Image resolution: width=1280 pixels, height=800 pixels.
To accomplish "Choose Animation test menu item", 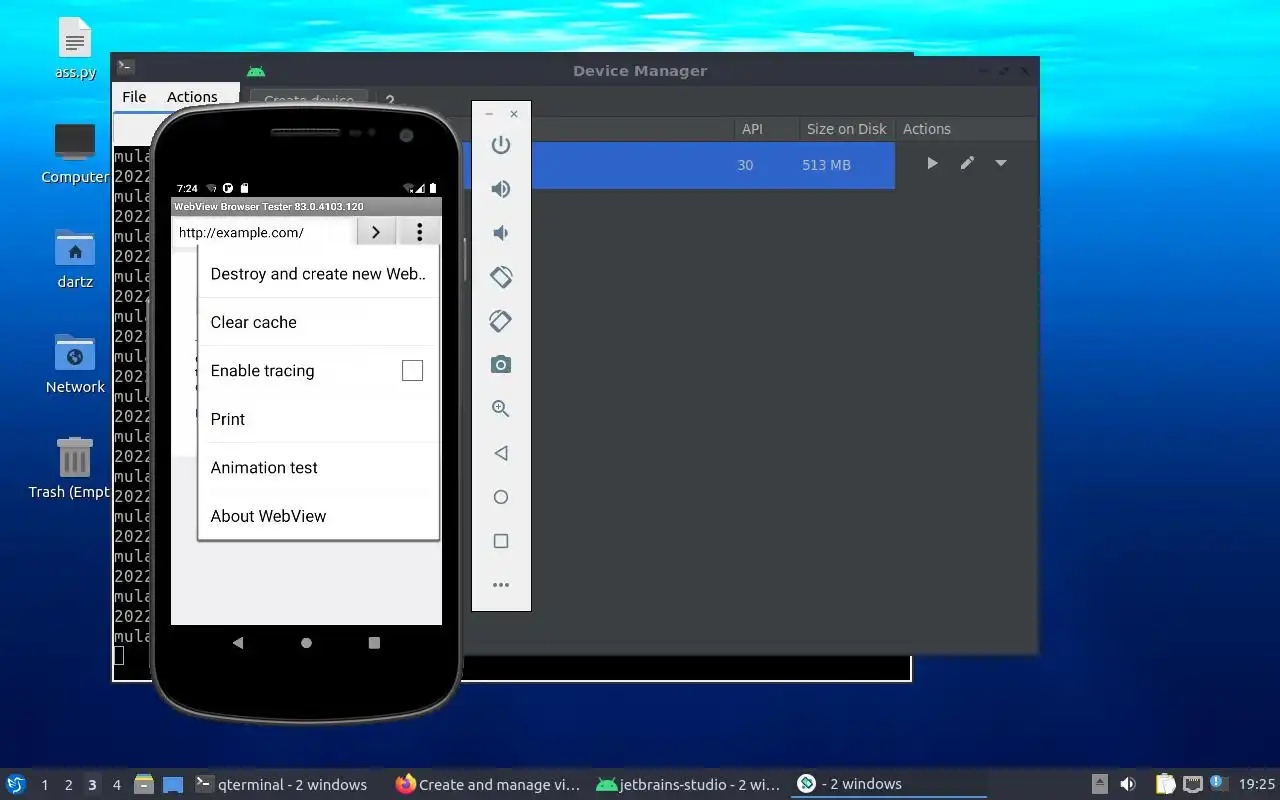I will [x=318, y=467].
